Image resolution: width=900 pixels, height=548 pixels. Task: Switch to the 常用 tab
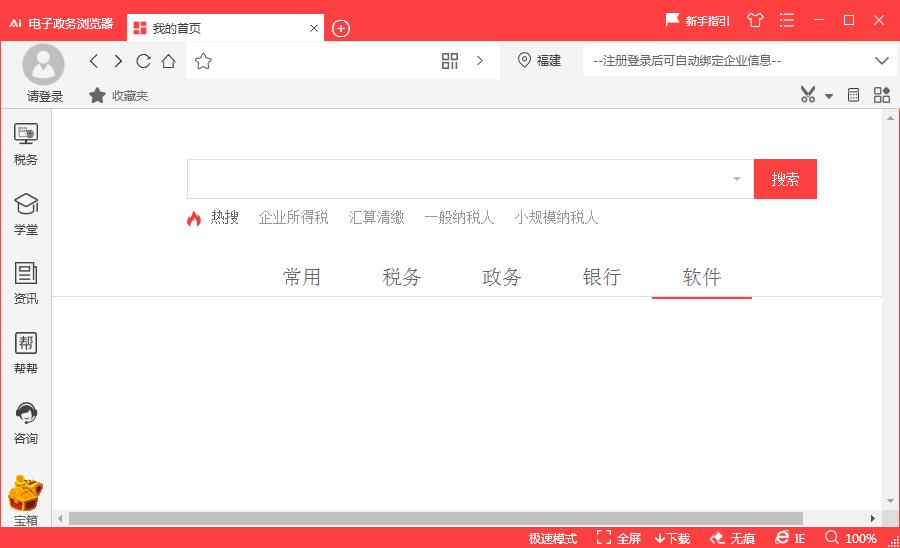(302, 277)
